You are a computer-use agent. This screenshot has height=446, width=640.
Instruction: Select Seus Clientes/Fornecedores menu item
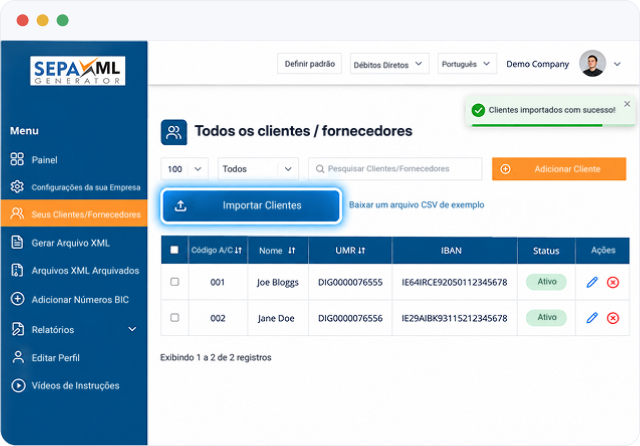tap(74, 213)
